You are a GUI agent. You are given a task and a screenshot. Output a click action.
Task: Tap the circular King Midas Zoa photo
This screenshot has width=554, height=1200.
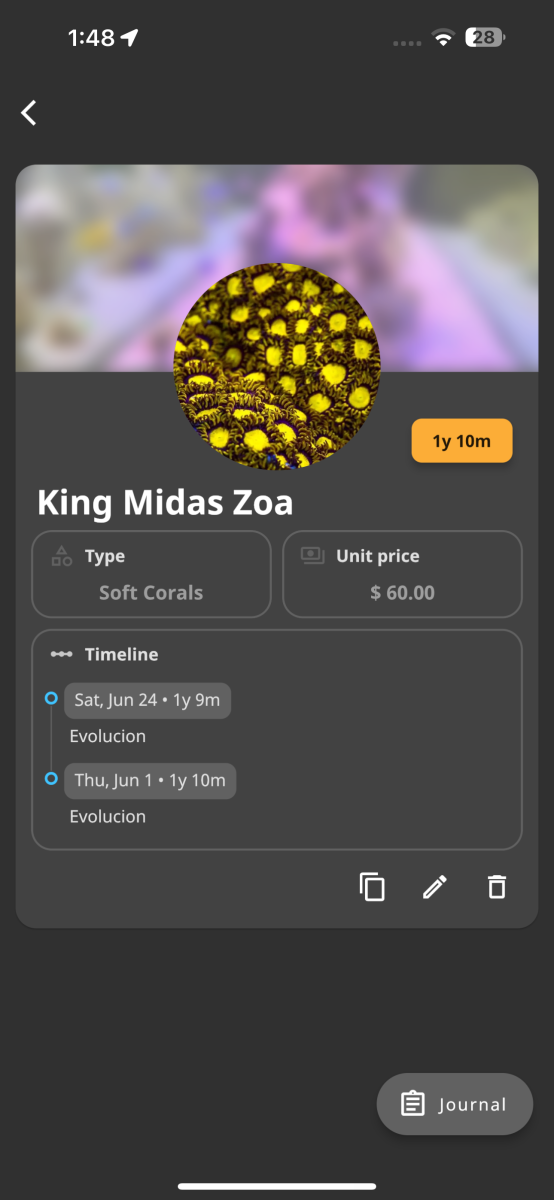277,366
